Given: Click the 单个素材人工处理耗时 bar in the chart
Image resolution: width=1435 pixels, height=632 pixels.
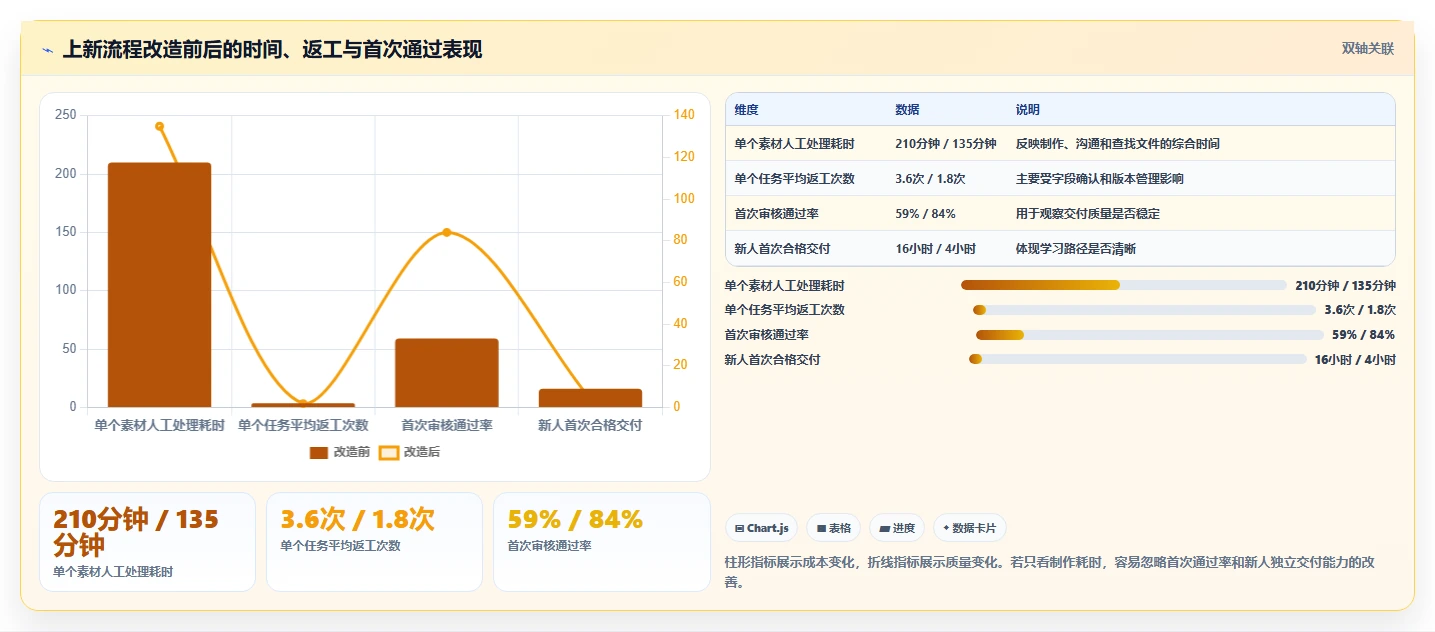Looking at the screenshot, I should coord(160,285).
